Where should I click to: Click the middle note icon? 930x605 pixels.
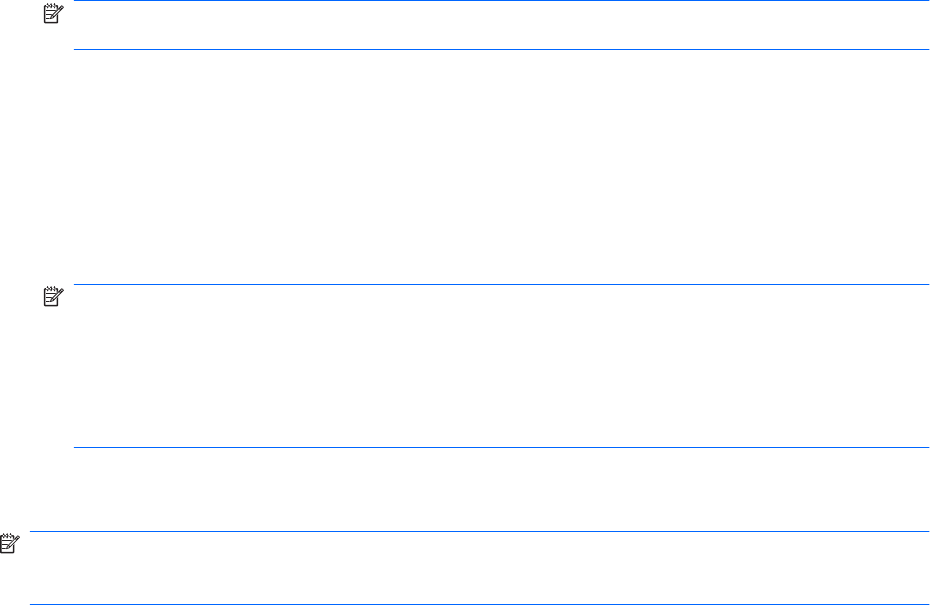click(50, 297)
